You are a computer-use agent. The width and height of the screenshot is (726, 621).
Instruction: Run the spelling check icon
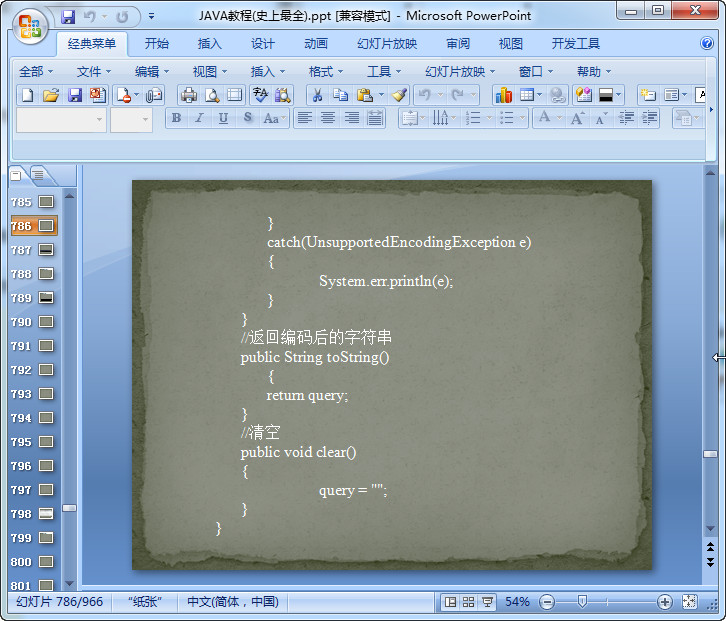pos(260,95)
